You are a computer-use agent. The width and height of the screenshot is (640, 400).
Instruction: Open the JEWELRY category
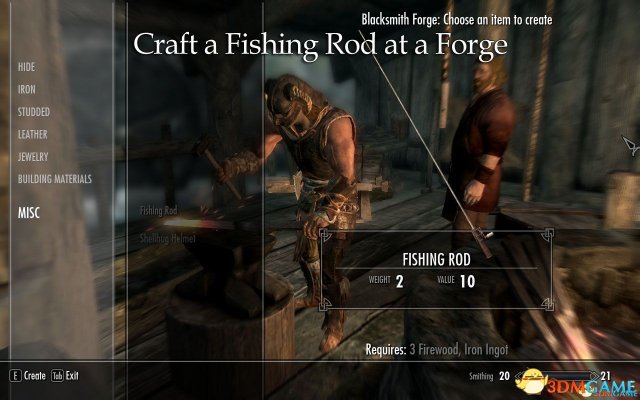tap(33, 157)
